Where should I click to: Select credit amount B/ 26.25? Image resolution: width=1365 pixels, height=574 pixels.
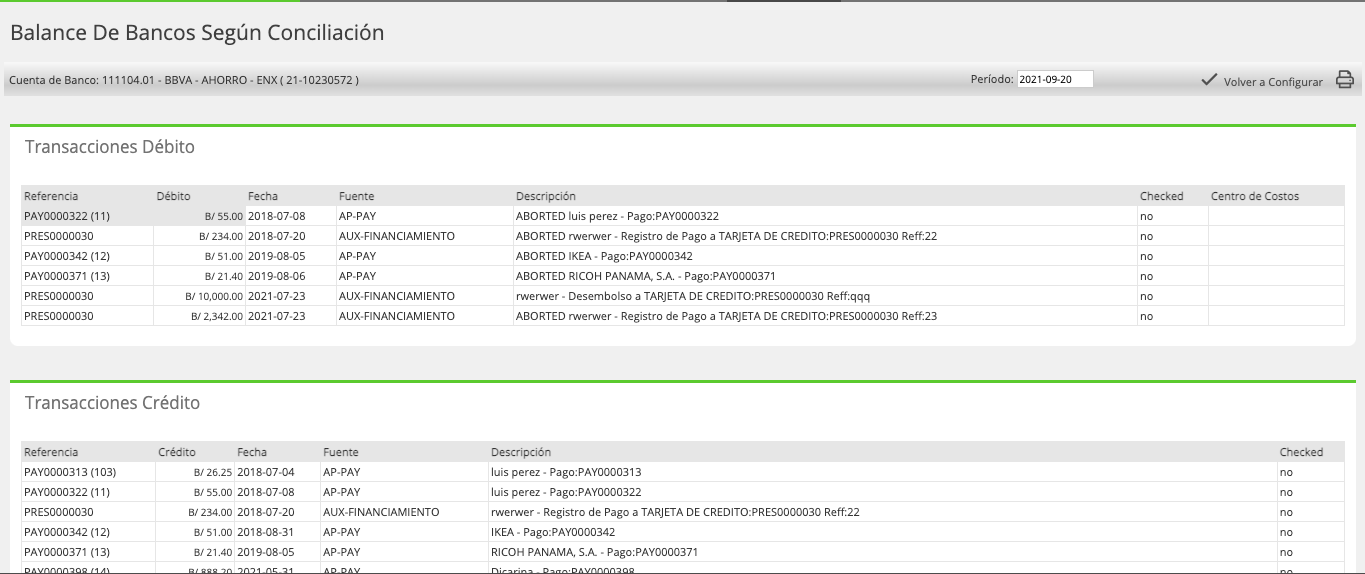[213, 472]
